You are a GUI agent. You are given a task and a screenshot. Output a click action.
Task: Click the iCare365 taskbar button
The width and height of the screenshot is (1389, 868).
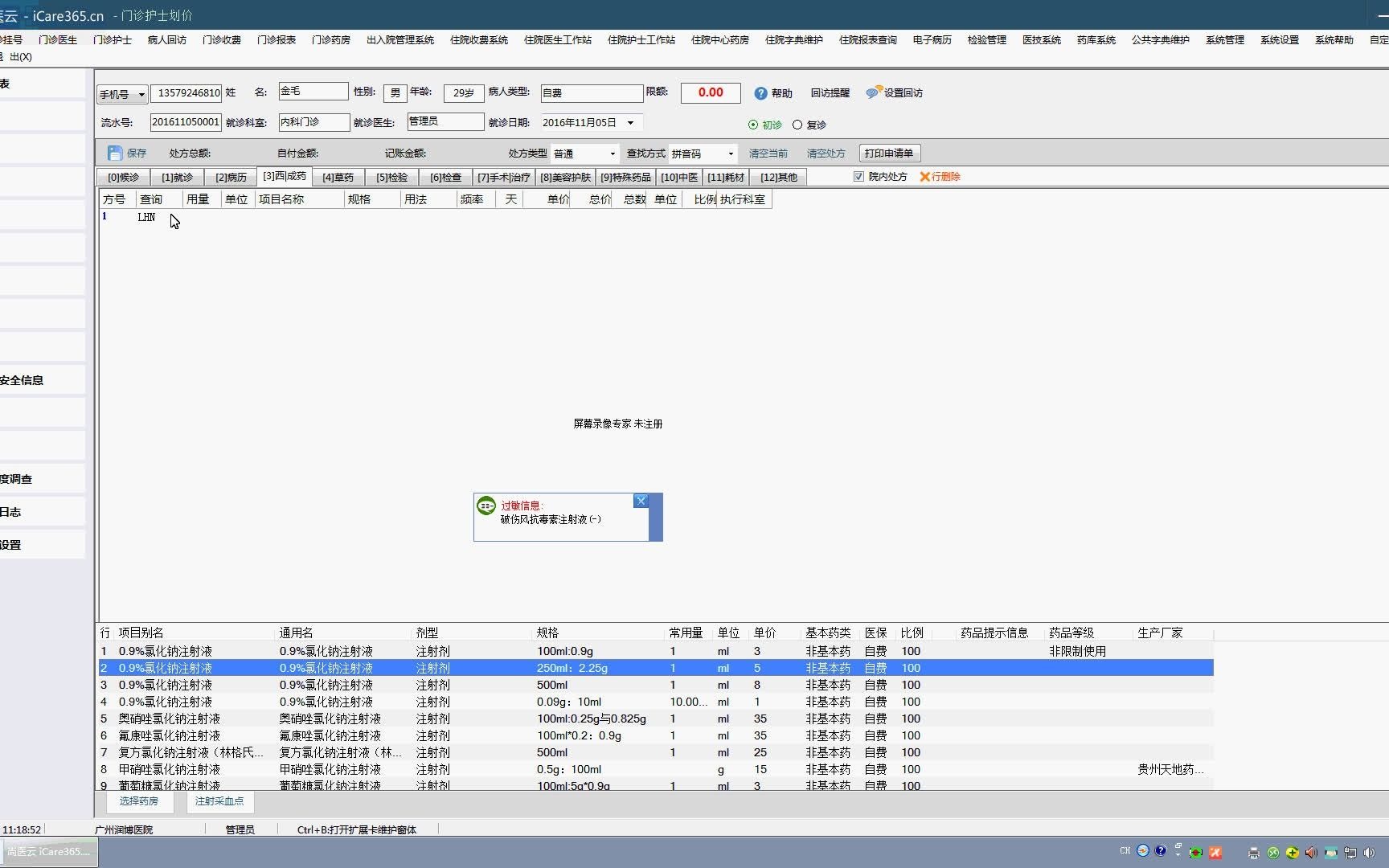(49, 852)
